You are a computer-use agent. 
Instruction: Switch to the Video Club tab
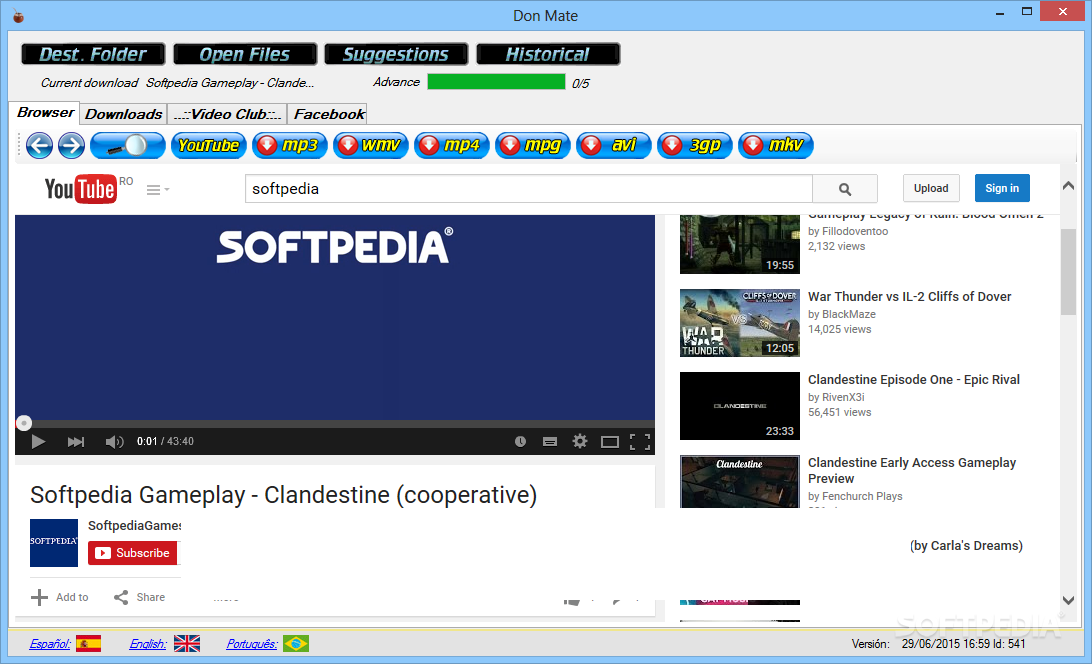pos(228,114)
